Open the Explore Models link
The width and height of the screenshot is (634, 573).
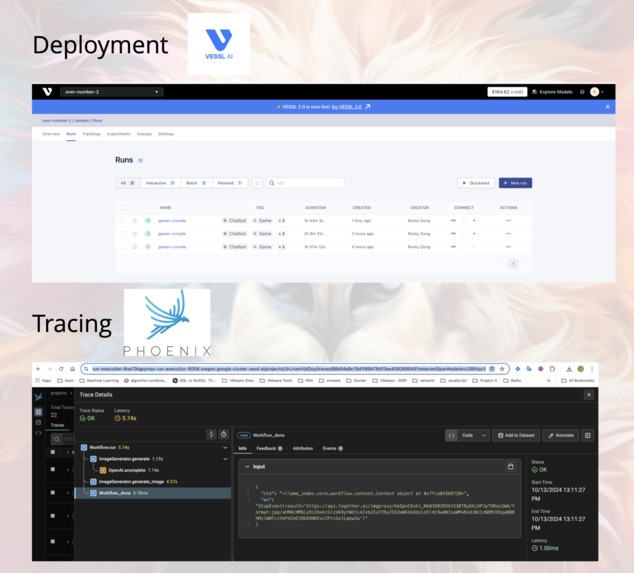[x=552, y=92]
